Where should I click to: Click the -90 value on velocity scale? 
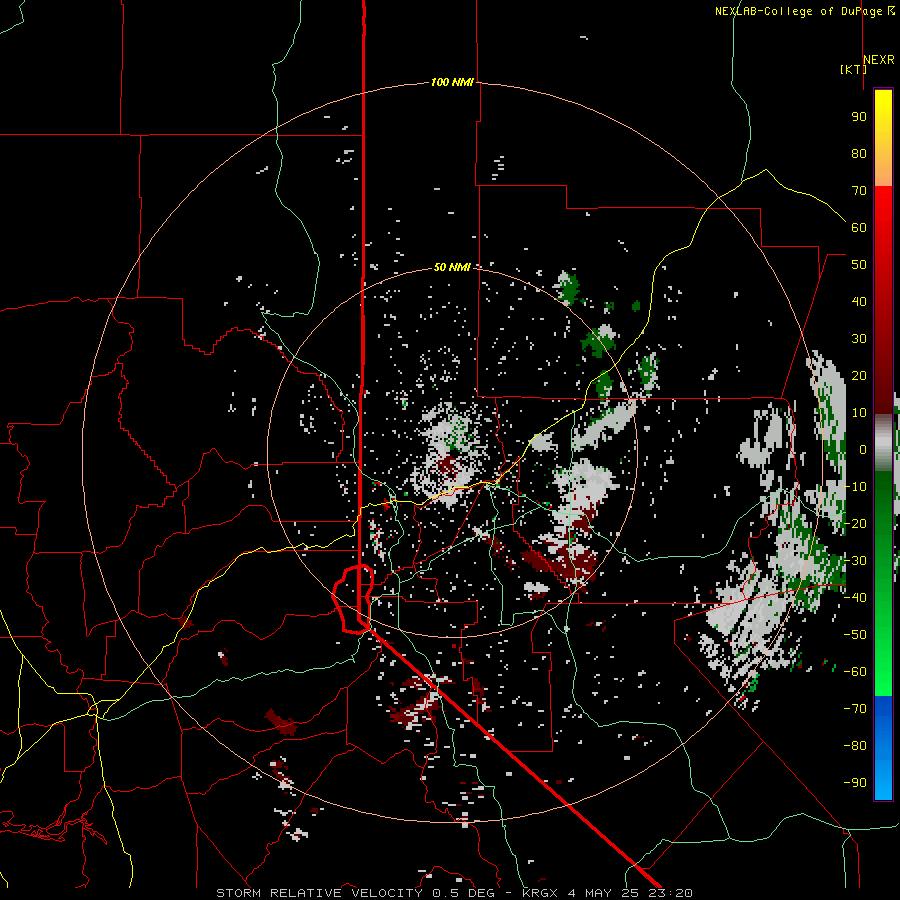pyautogui.click(x=855, y=782)
